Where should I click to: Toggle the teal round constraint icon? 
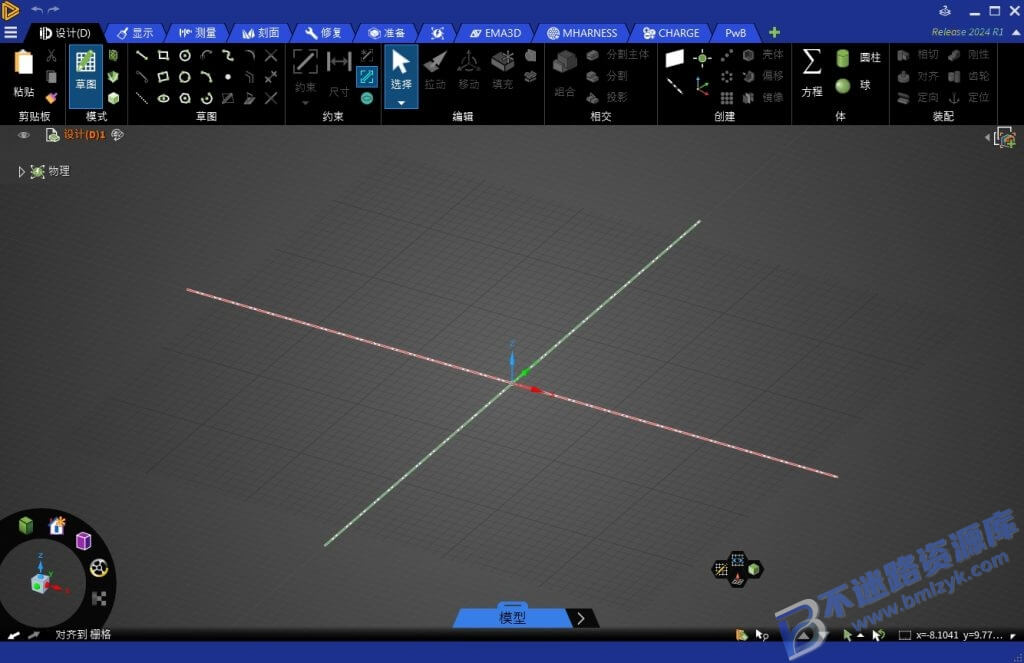click(367, 98)
